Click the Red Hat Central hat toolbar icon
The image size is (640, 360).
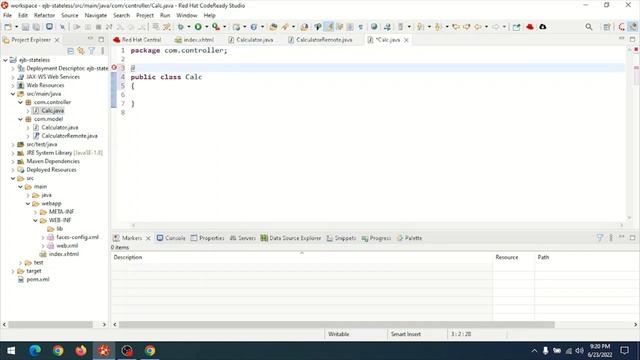[x=530, y=27]
